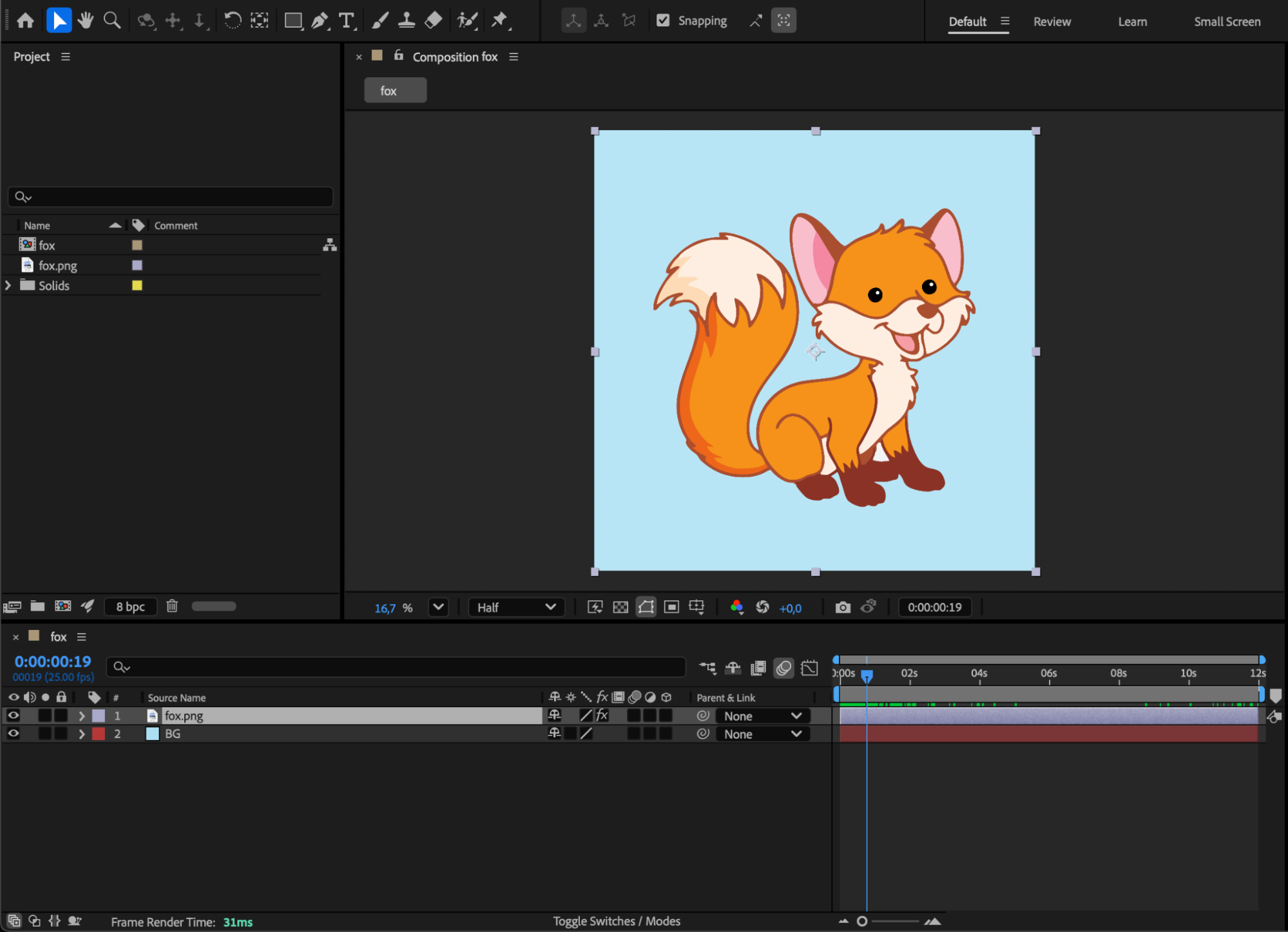Choose the Hand tool
Viewport: 1288px width, 932px height.
[x=85, y=21]
